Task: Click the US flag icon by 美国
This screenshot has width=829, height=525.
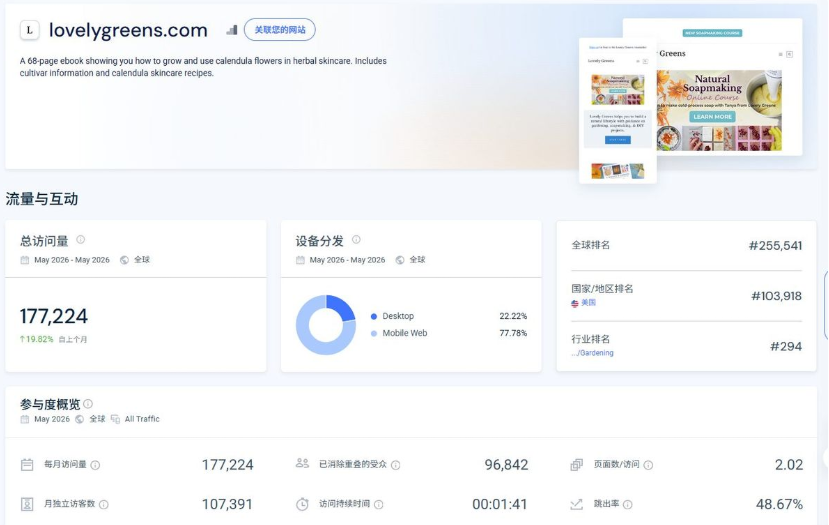Action: tap(575, 303)
